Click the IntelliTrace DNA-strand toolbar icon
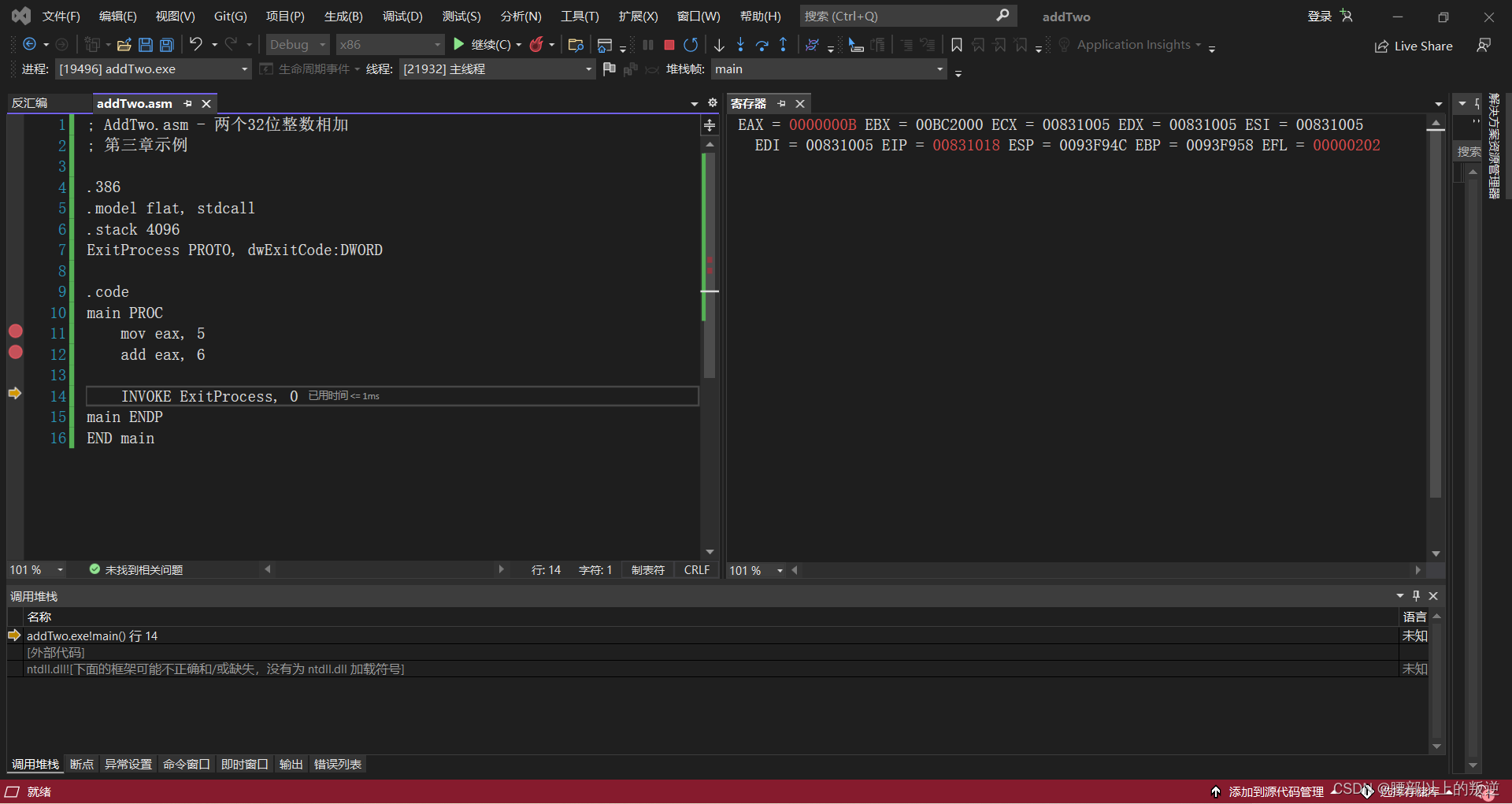 point(812,45)
